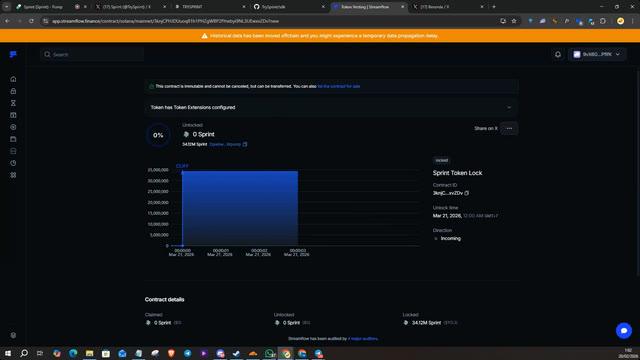Open File Explorer from the taskbar
Screen dimensions: 640x360
[89, 353]
